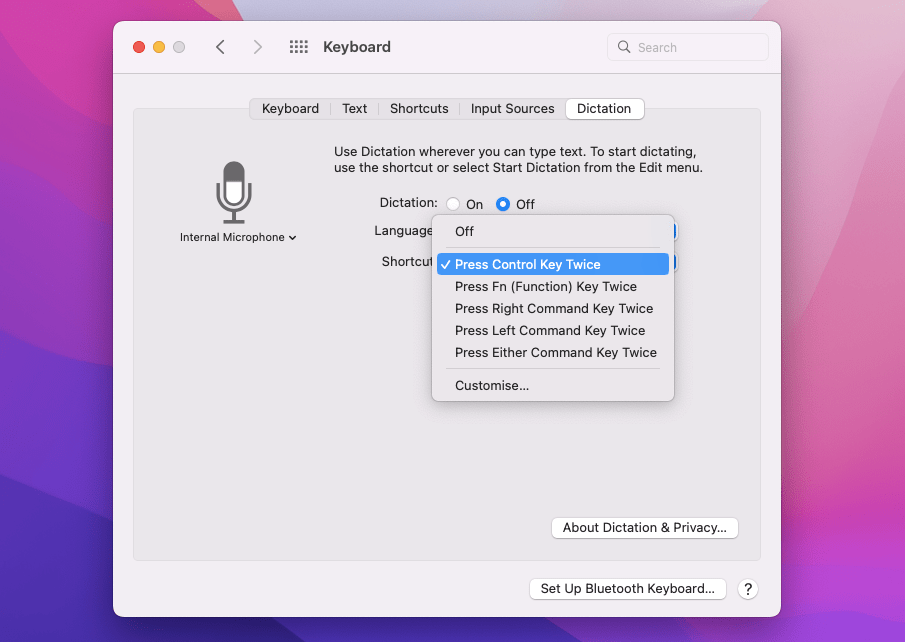Click the magnifying glass search icon
Screen dimensions: 905x642
[x=623, y=47]
